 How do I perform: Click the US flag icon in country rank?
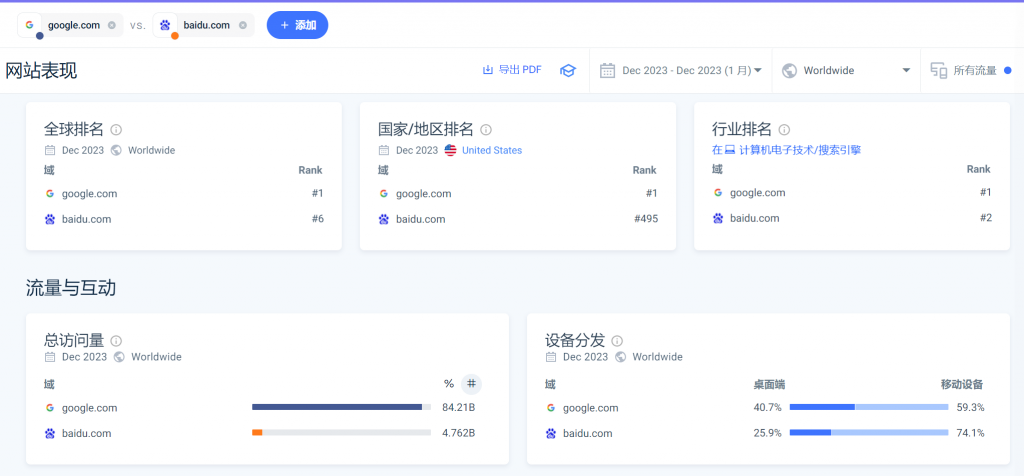(450, 150)
